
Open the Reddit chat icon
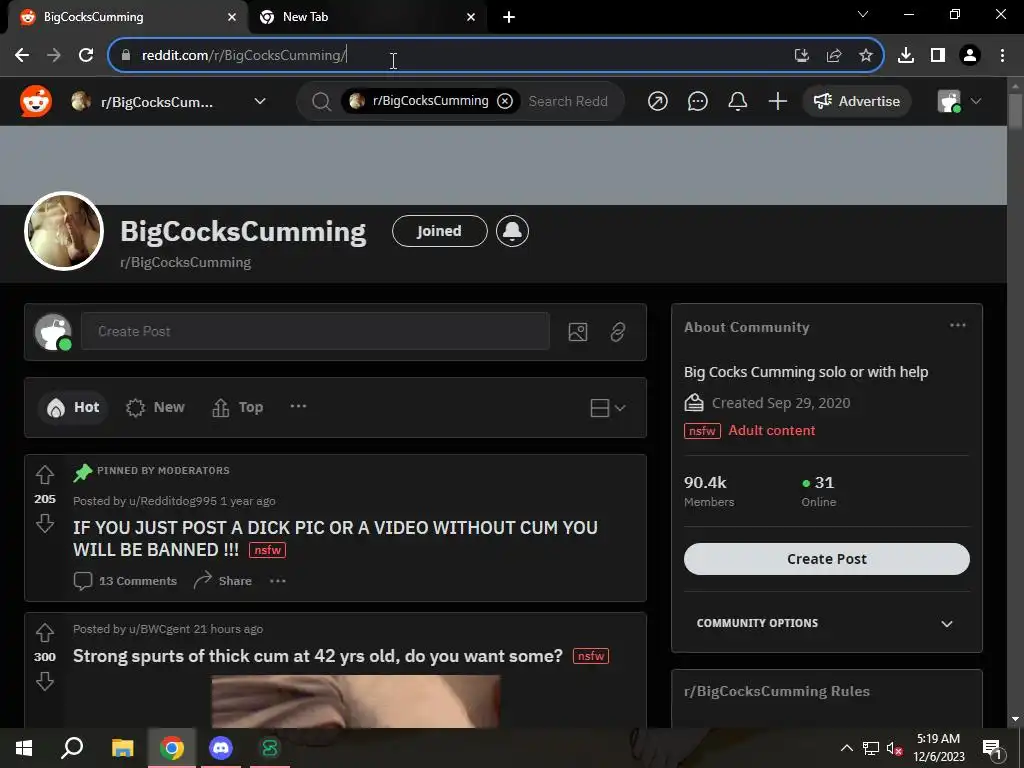click(697, 101)
